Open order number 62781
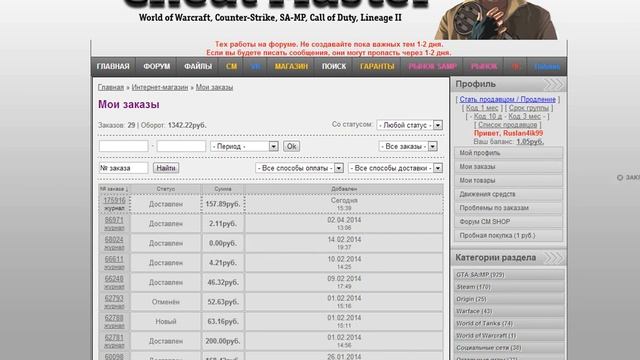 tap(114, 338)
